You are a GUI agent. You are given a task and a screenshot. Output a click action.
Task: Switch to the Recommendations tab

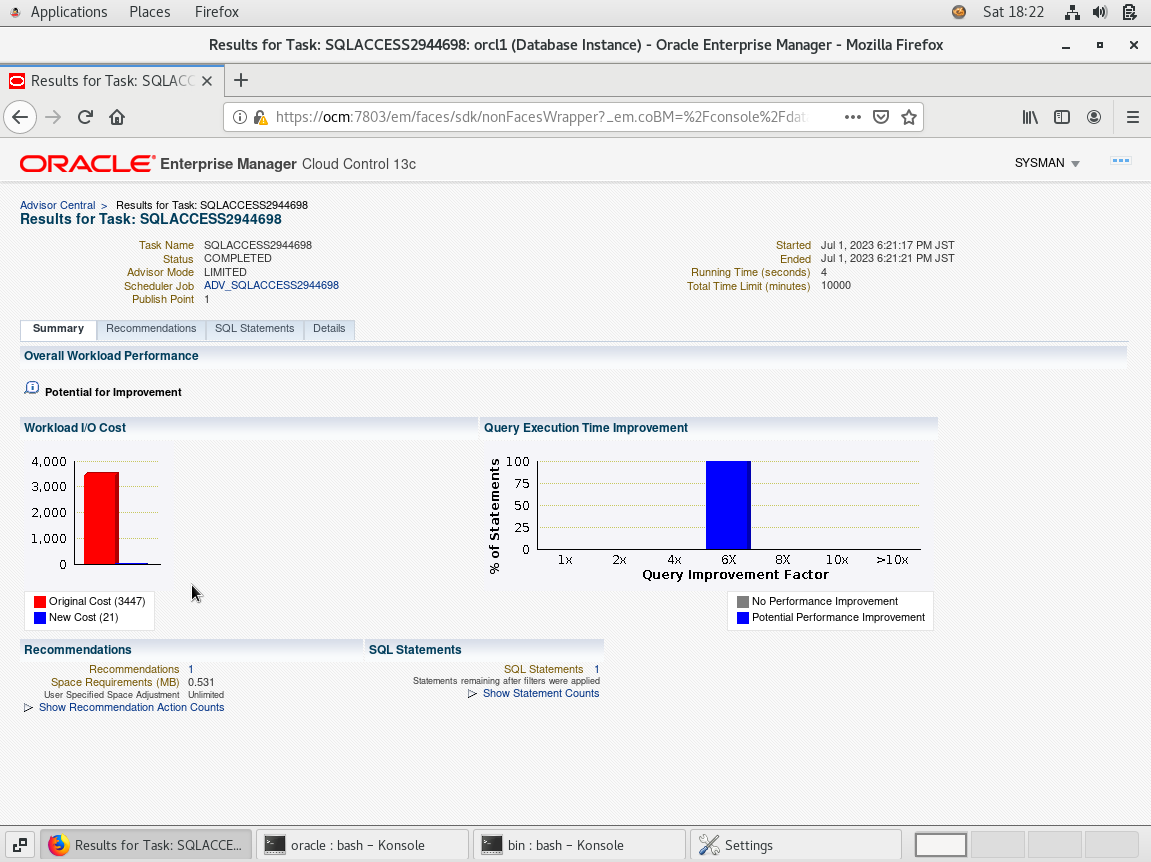pyautogui.click(x=151, y=329)
